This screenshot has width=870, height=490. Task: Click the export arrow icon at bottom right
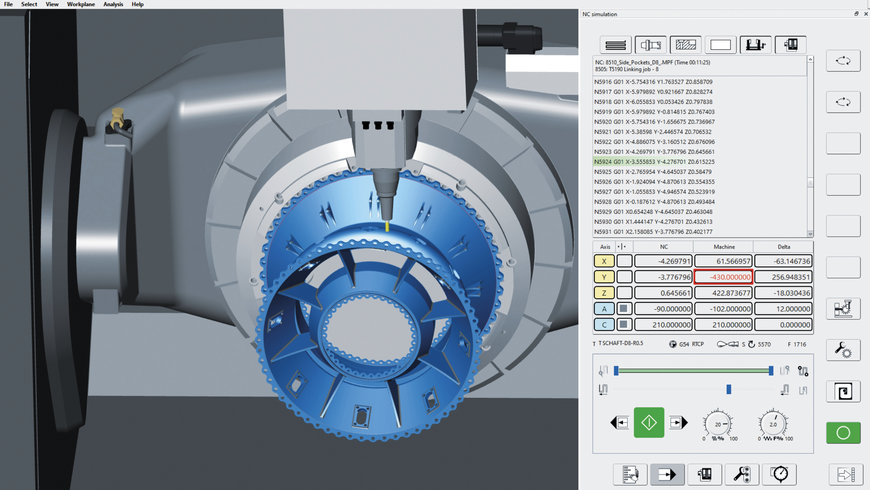[846, 474]
